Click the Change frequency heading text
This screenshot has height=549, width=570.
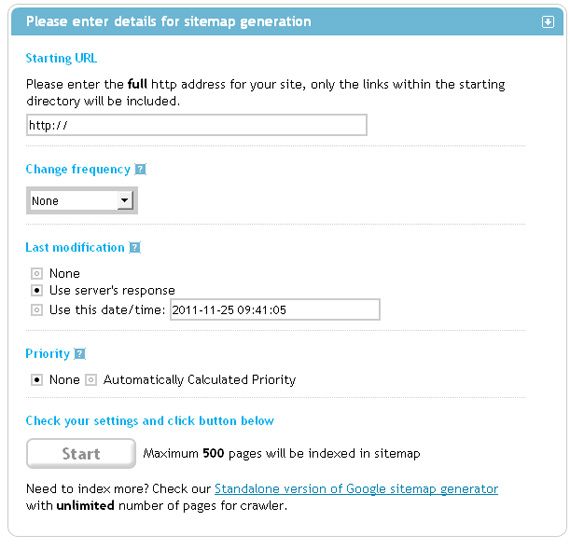(78, 169)
